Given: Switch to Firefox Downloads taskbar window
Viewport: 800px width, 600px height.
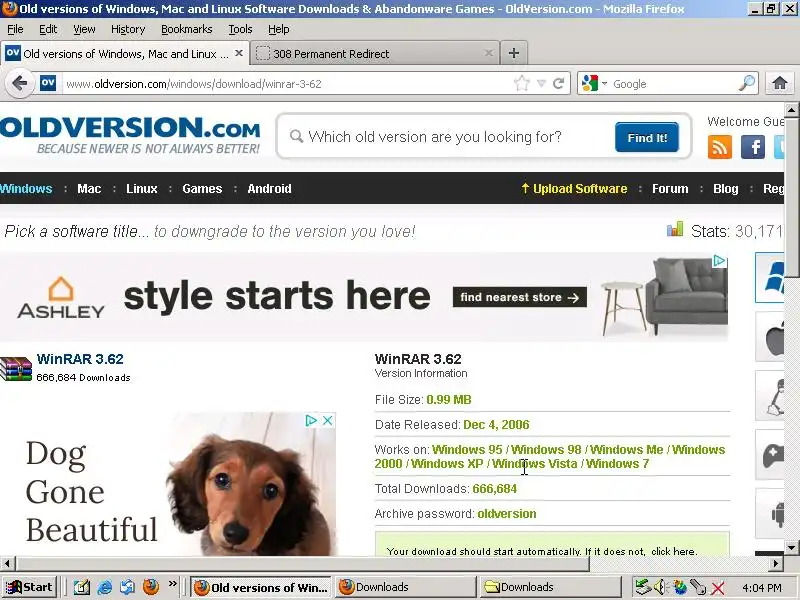Looking at the screenshot, I should pos(405,587).
